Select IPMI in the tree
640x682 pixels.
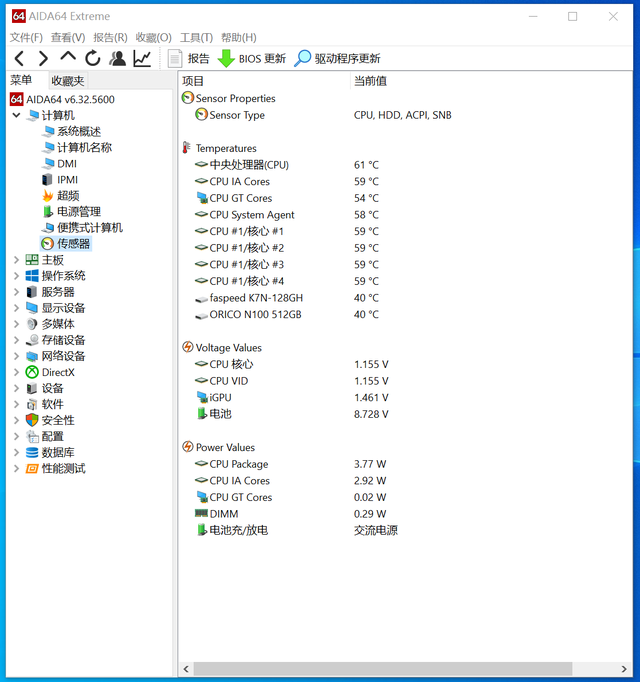67,180
